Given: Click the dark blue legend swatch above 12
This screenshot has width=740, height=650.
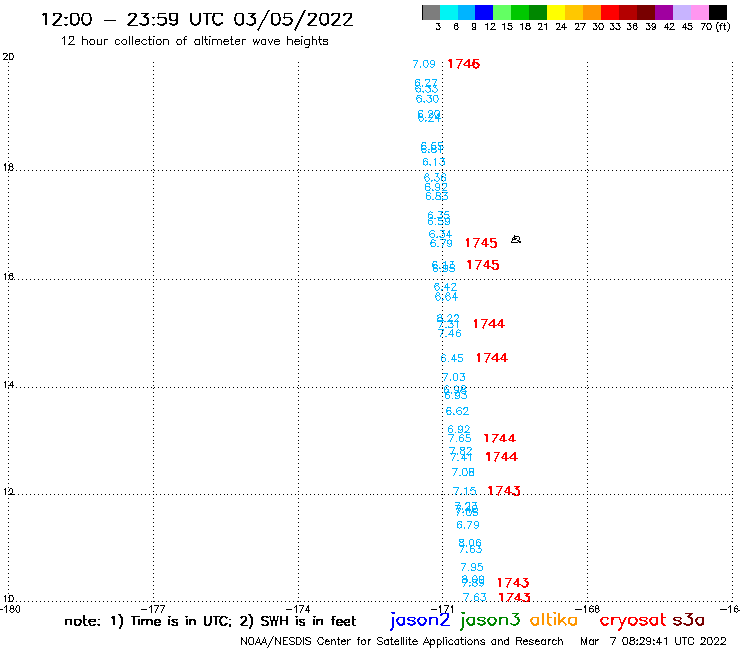Looking at the screenshot, I should coord(484,12).
